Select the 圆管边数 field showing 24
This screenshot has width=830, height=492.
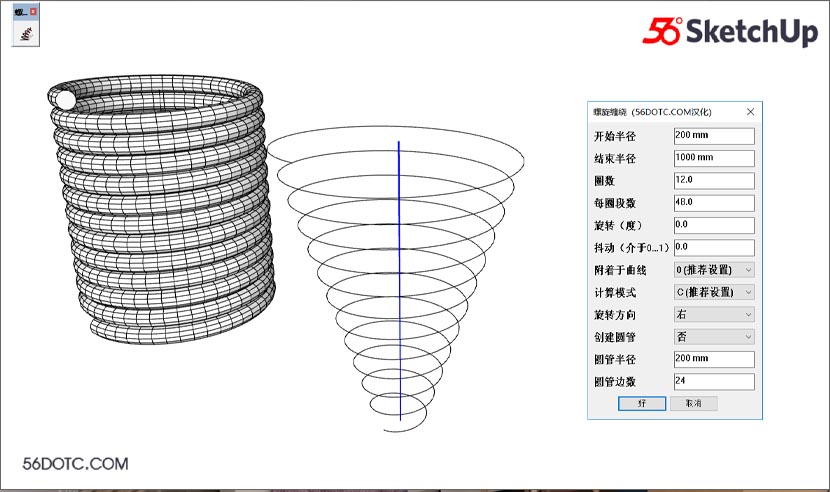[x=713, y=381]
